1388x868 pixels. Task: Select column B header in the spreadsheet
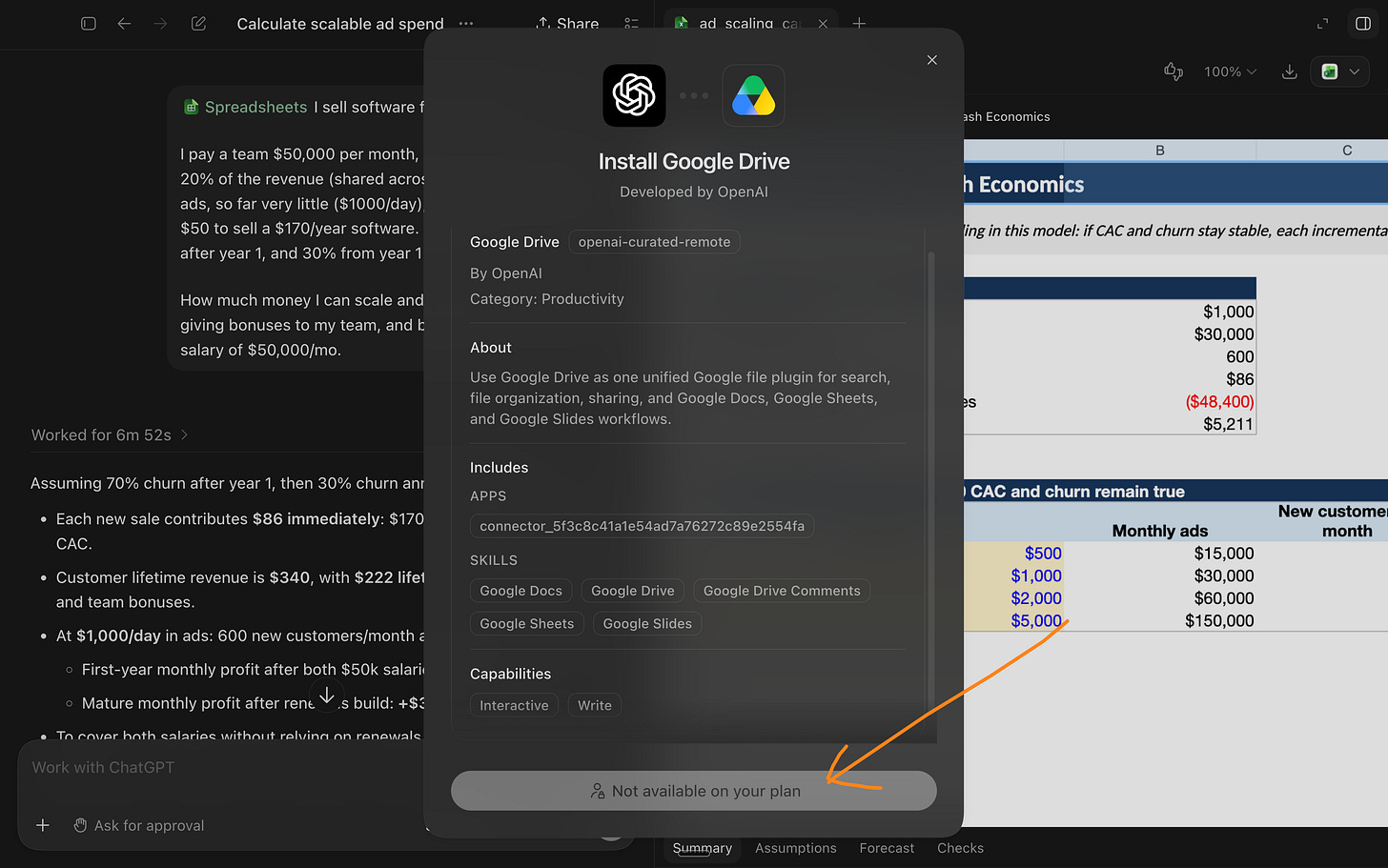1159,151
